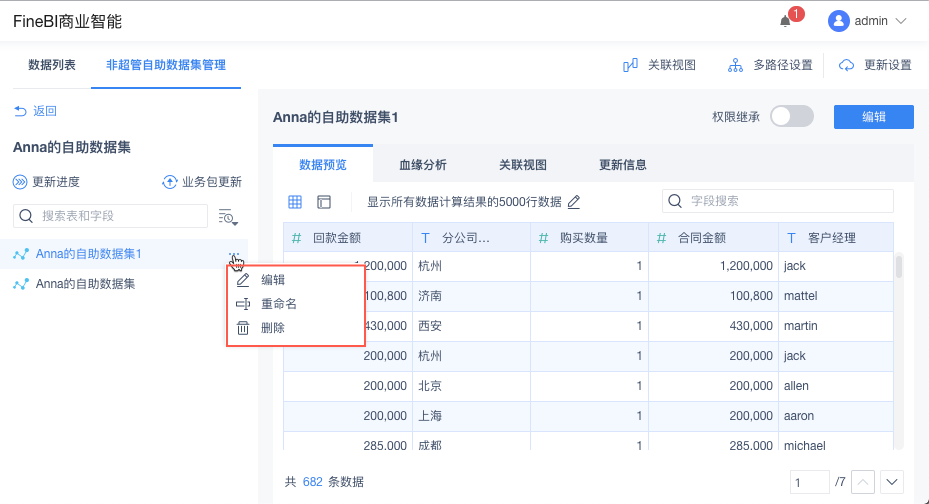This screenshot has height=504, width=929.
Task: Switch to table grid view icon
Action: click(x=295, y=202)
